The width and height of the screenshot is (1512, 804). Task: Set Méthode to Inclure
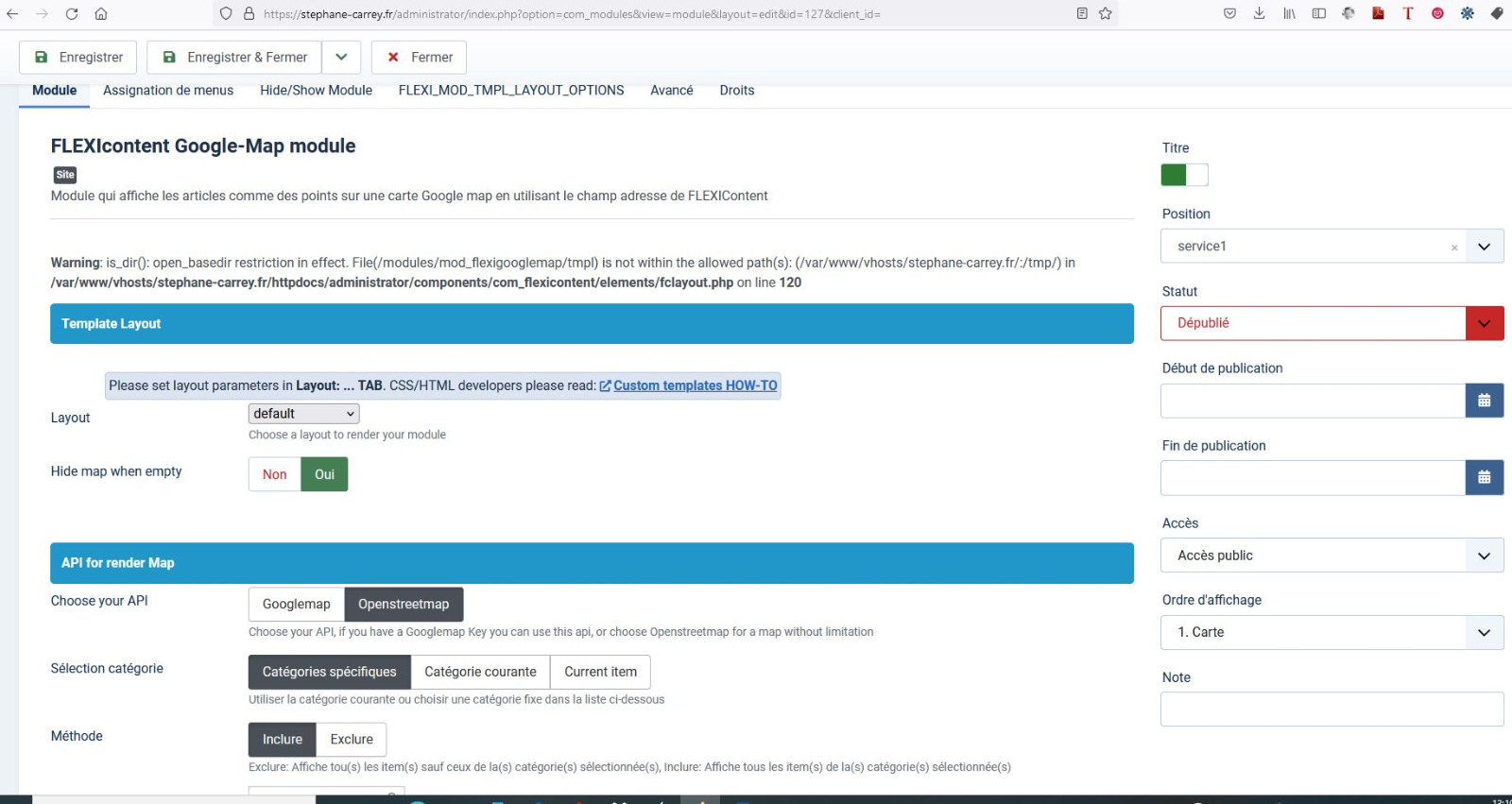(x=283, y=740)
